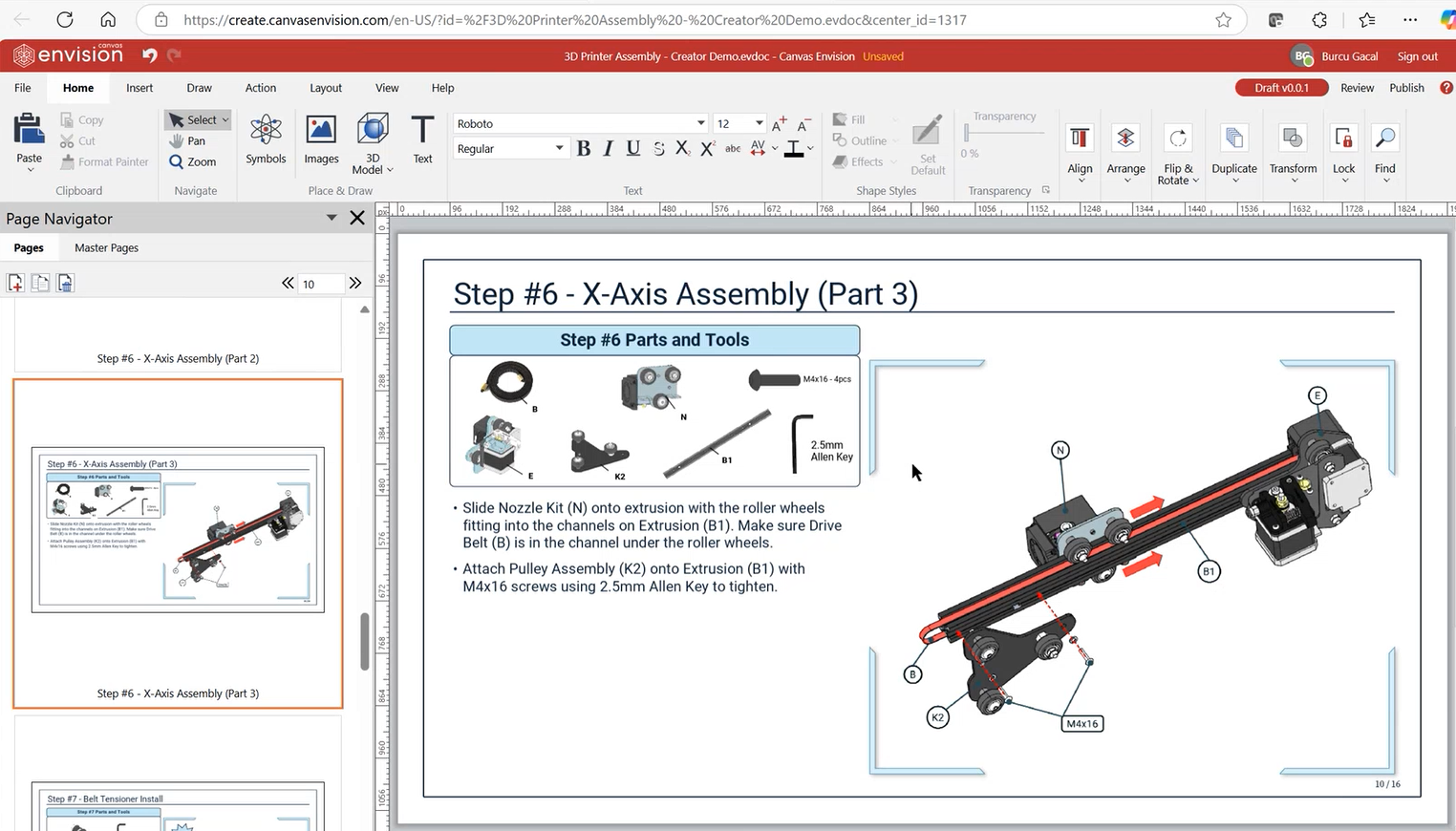The image size is (1456, 831).
Task: Switch to the Master Pages tab
Action: click(106, 248)
